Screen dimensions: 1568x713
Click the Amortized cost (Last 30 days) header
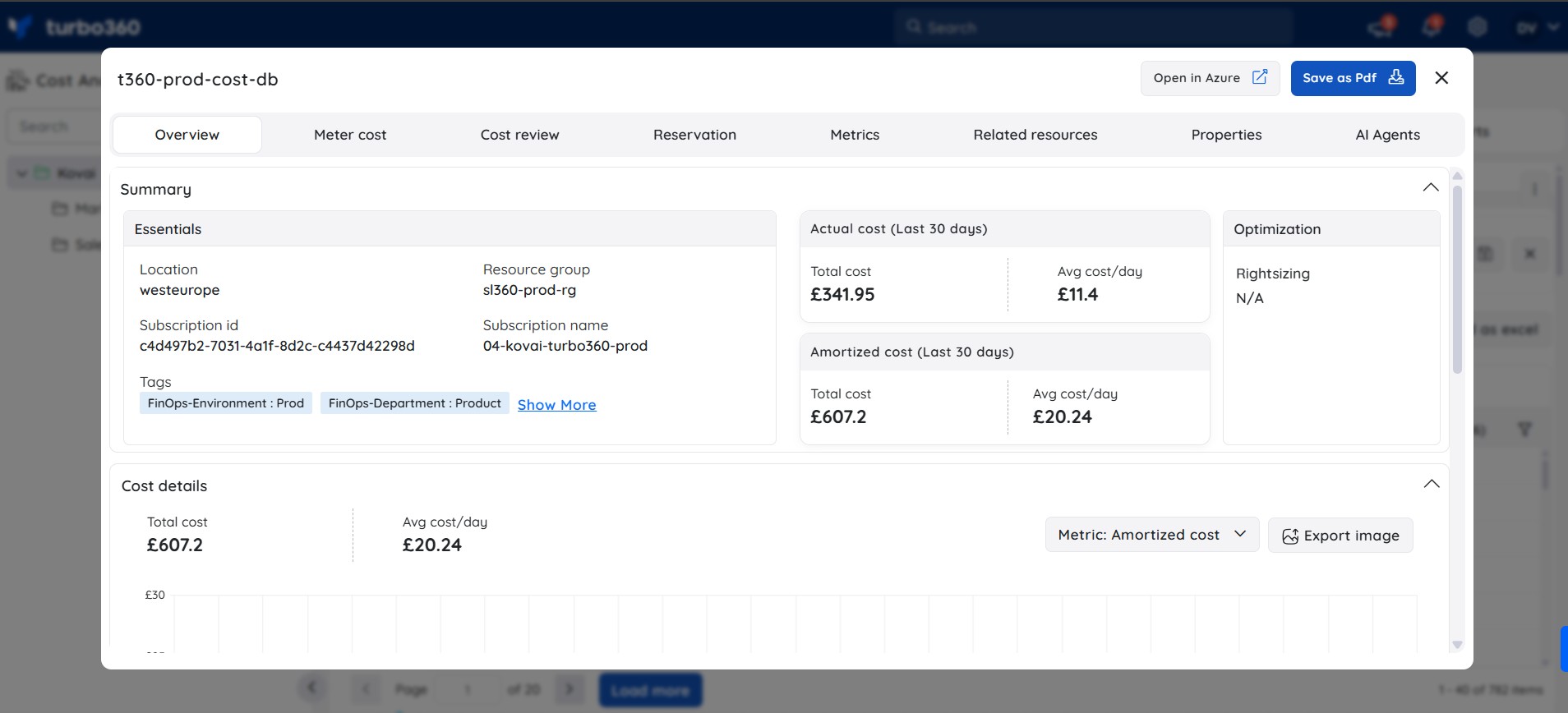point(1004,352)
